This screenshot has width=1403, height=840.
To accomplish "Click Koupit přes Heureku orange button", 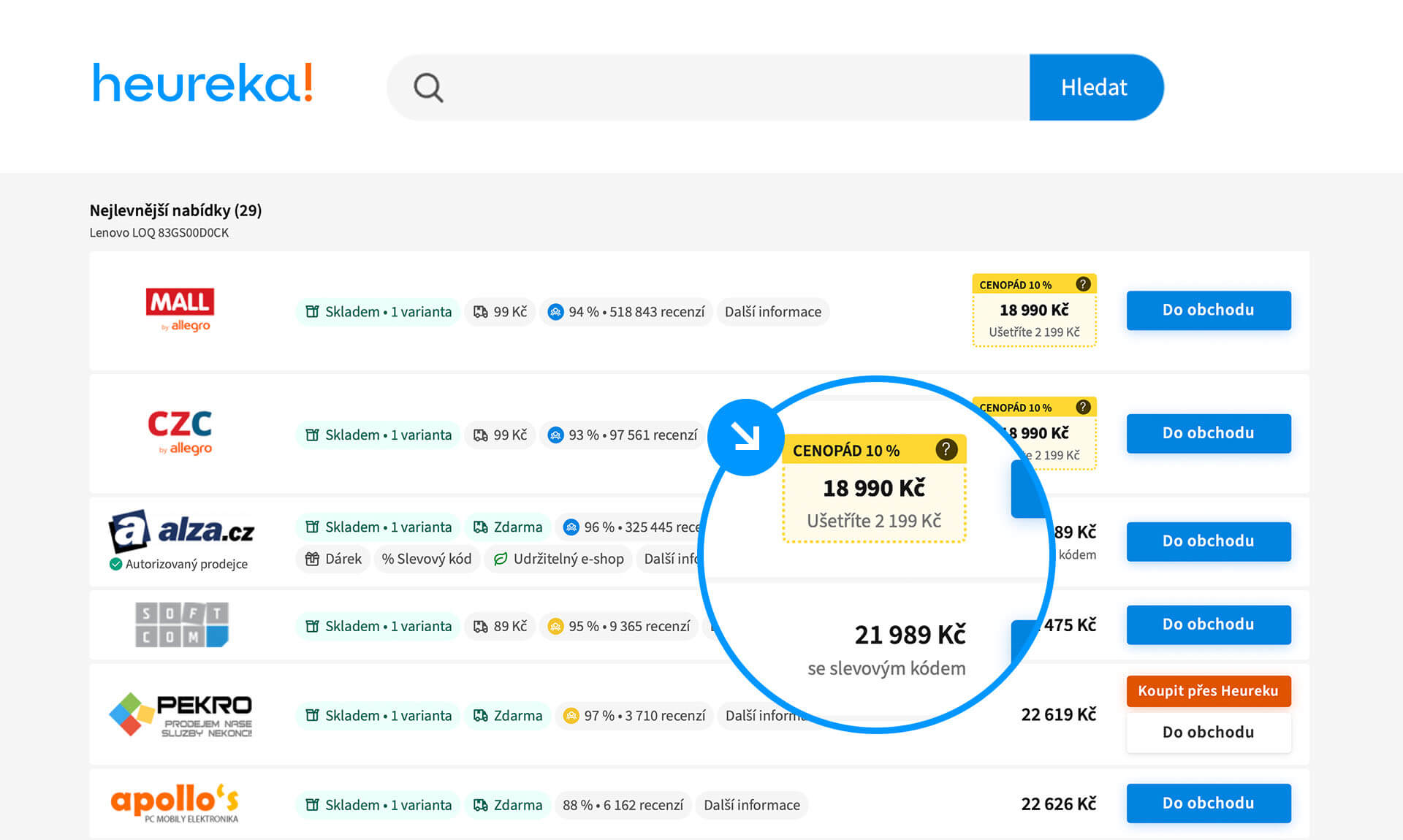I will coord(1209,691).
